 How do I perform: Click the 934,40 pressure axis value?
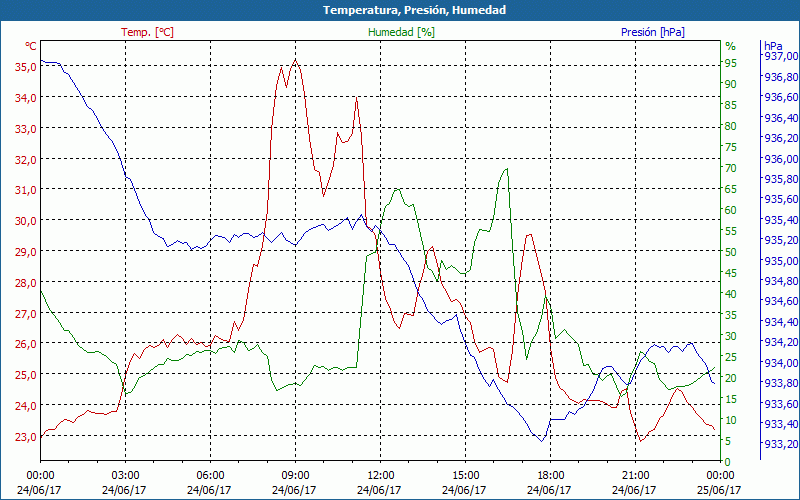tap(781, 322)
